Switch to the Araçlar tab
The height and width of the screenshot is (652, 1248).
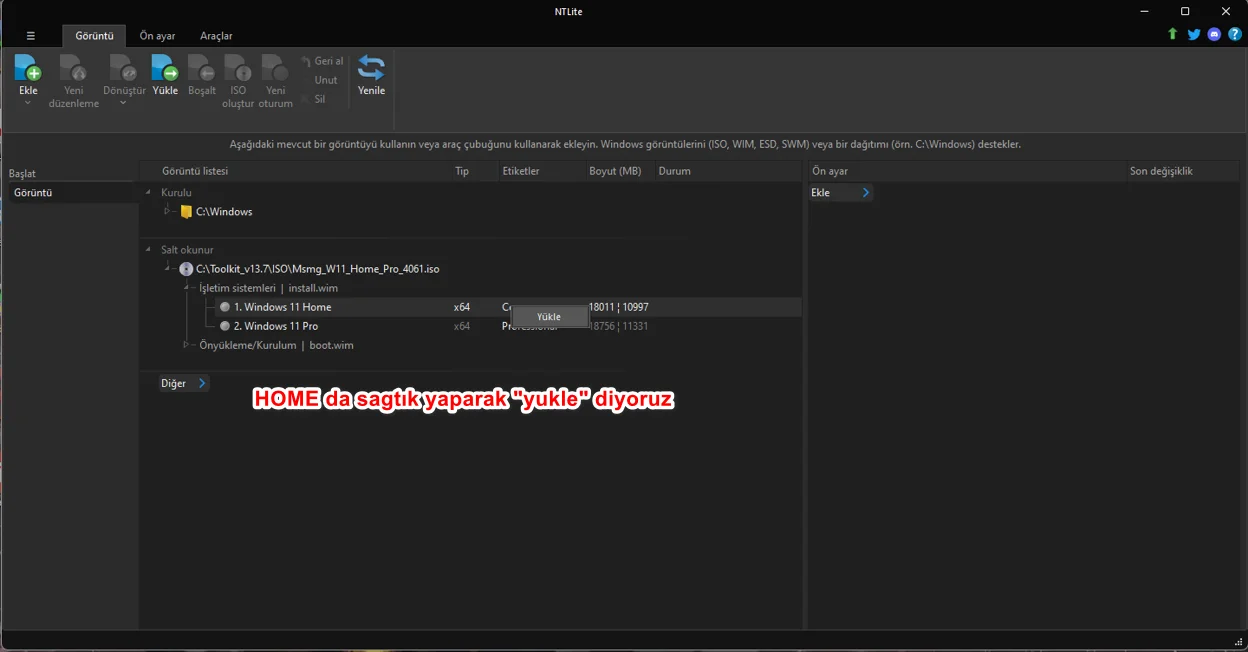point(216,36)
